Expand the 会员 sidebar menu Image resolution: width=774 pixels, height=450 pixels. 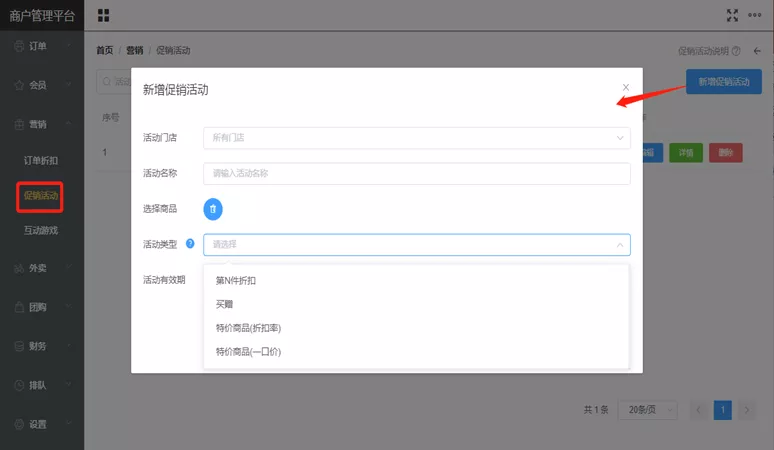click(x=69, y=84)
